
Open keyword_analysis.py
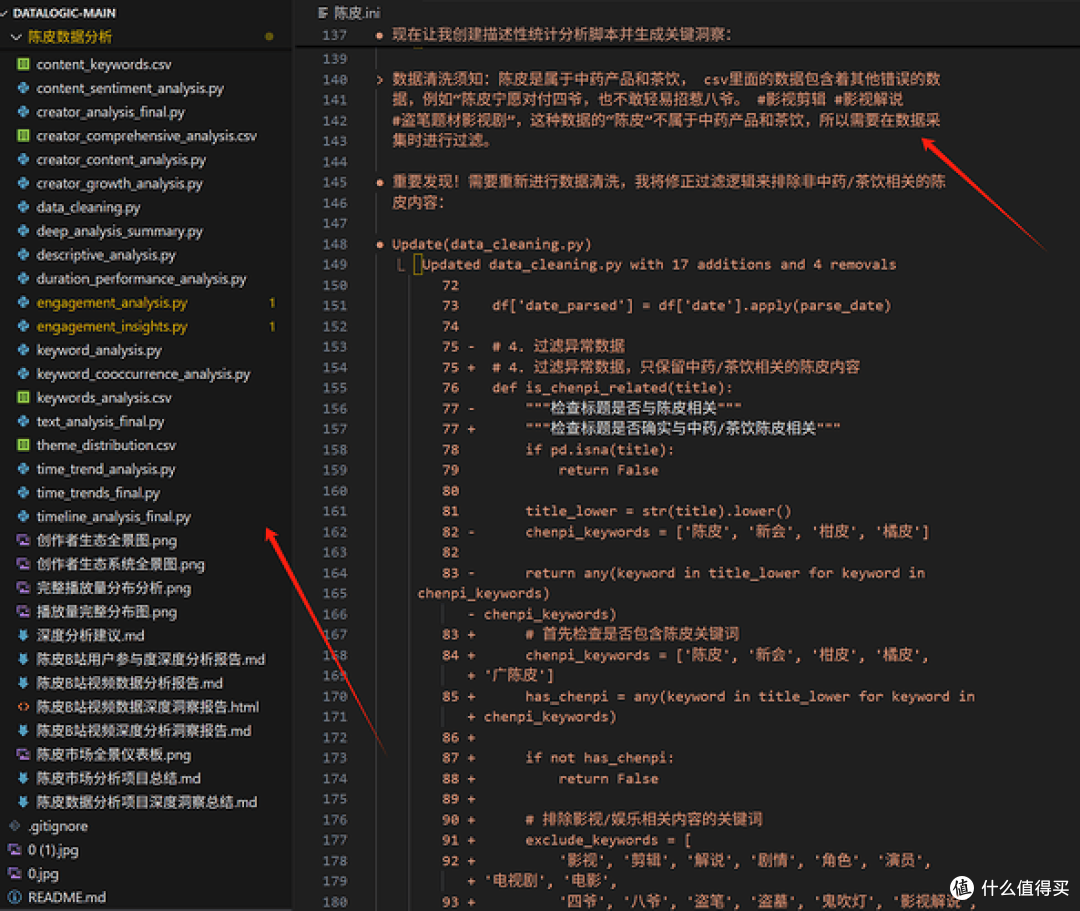coord(98,350)
